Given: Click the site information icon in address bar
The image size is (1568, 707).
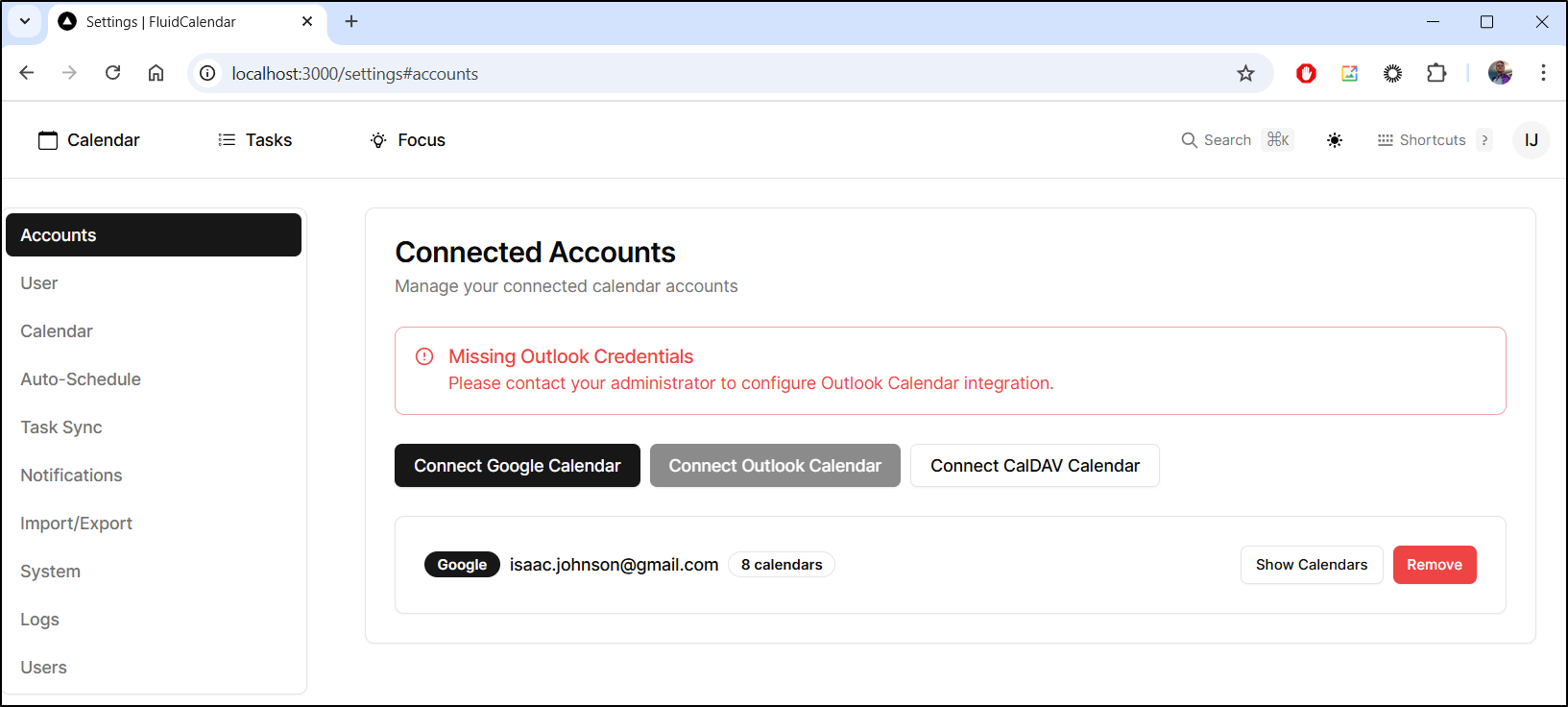Looking at the screenshot, I should tap(207, 74).
